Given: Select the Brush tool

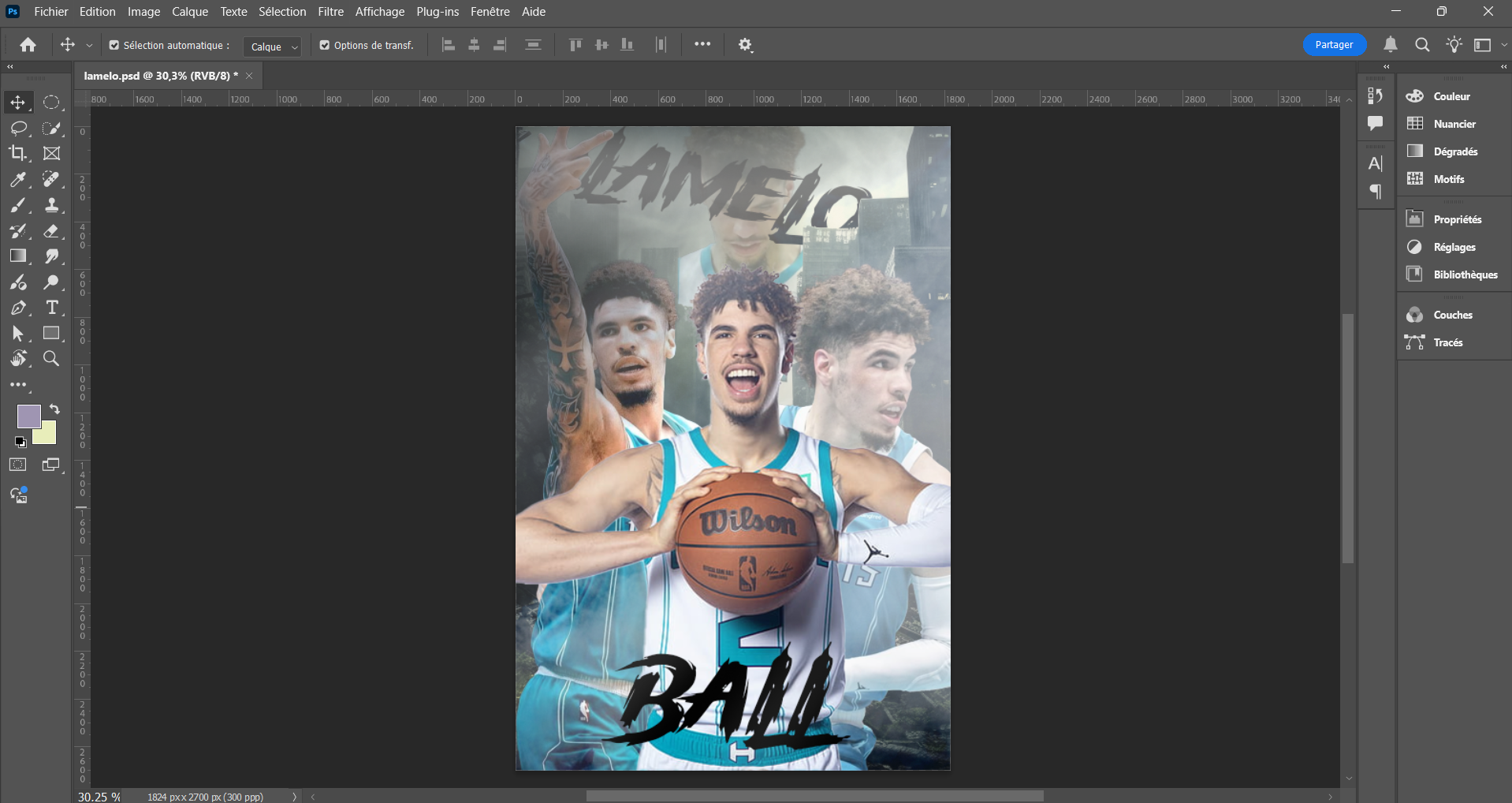Looking at the screenshot, I should (x=18, y=205).
